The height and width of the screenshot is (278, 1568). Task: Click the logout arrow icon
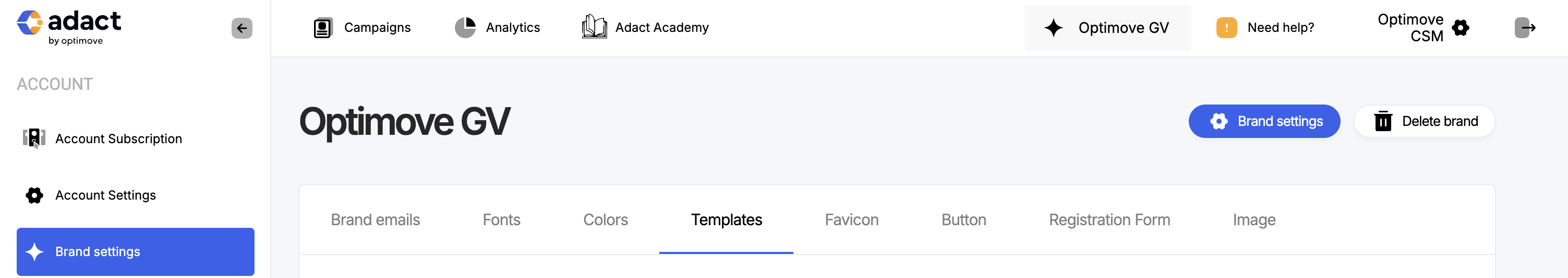click(x=1525, y=28)
